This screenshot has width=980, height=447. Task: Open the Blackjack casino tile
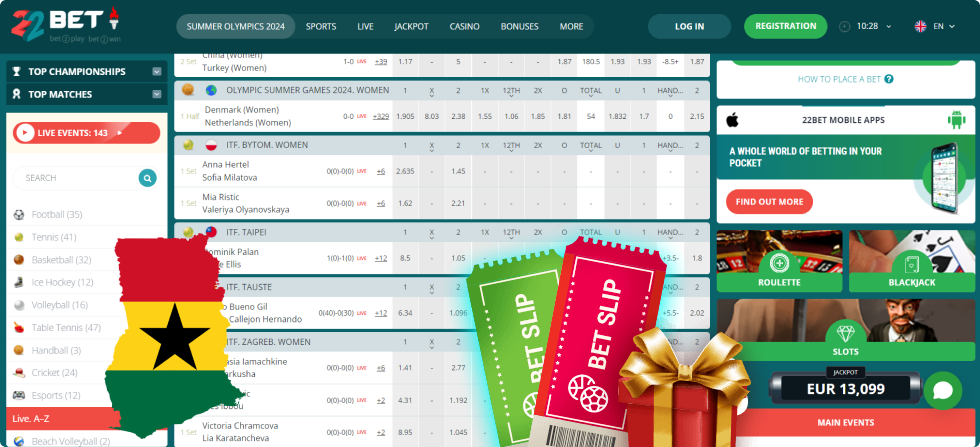click(x=911, y=261)
